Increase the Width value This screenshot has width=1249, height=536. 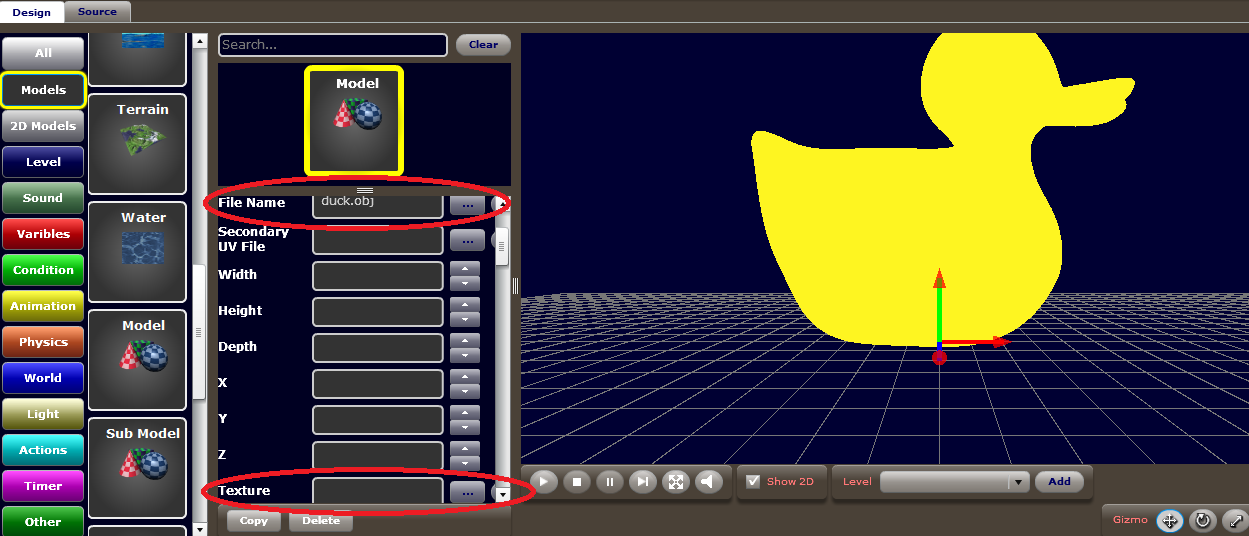coord(465,269)
